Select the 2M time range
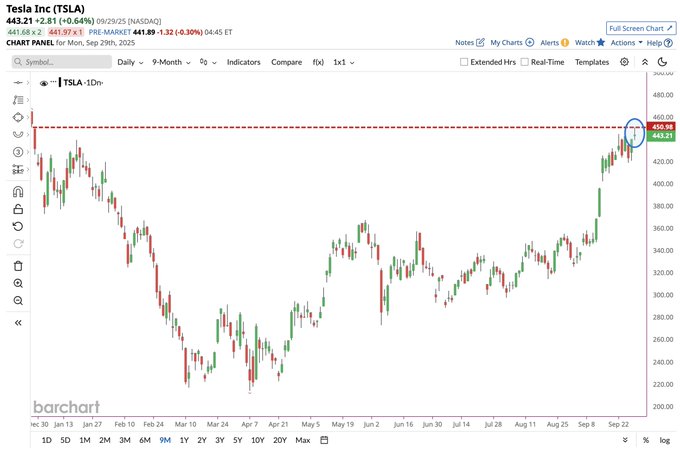This screenshot has height=451, width=680. click(105, 440)
